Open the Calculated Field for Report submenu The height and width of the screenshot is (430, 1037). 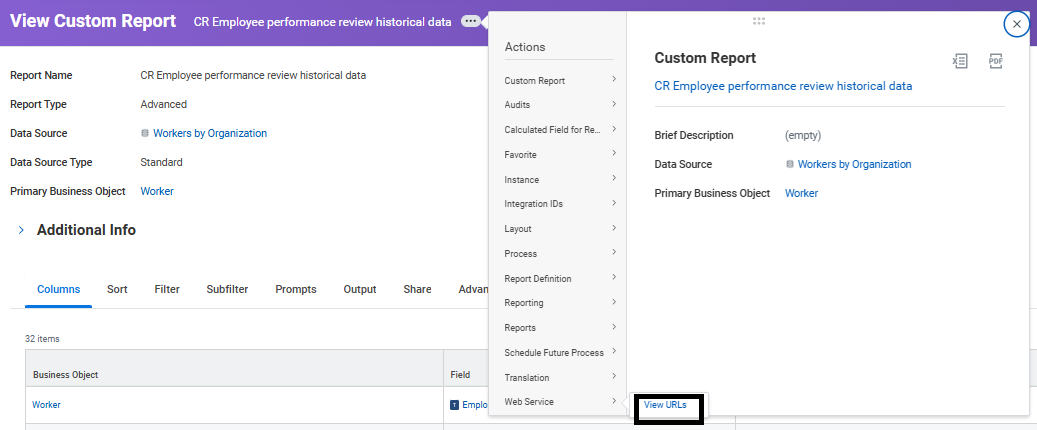(560, 130)
